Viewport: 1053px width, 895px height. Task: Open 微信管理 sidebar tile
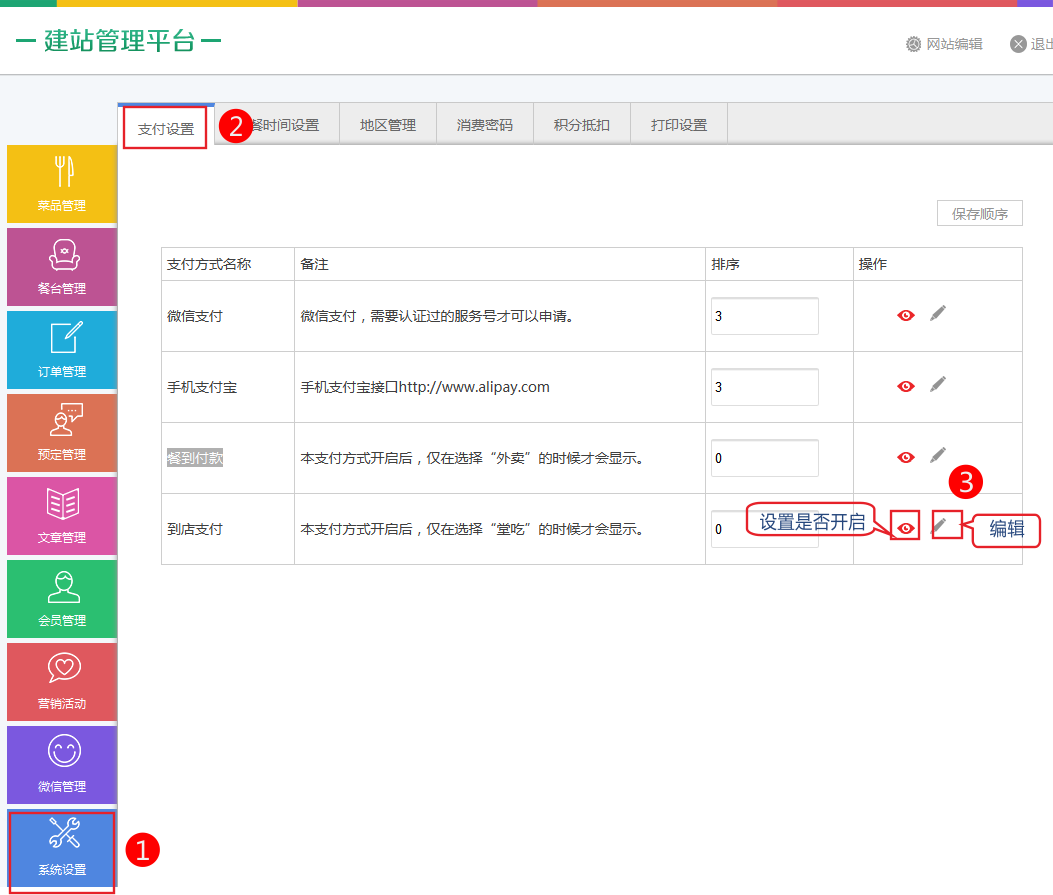[x=61, y=765]
